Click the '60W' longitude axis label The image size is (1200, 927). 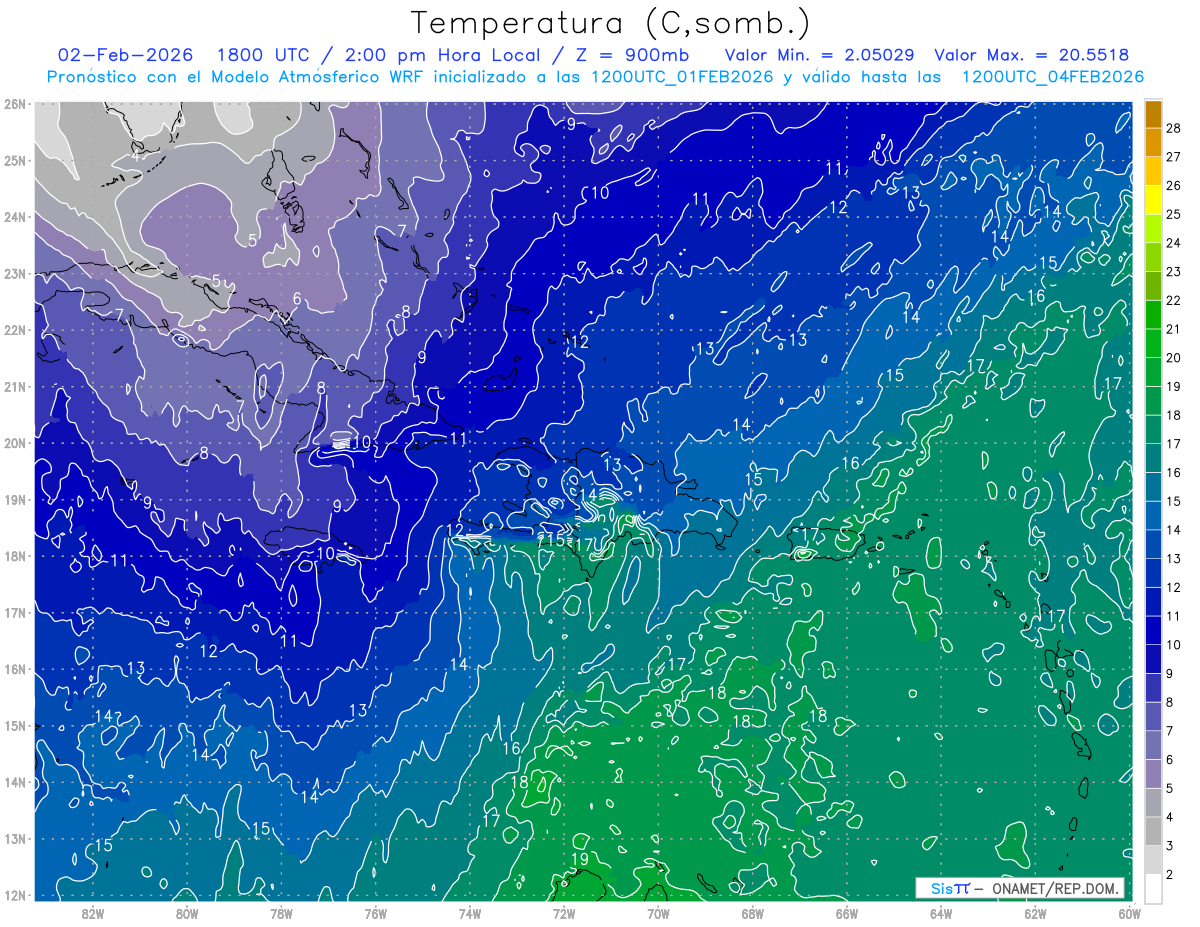[1129, 912]
